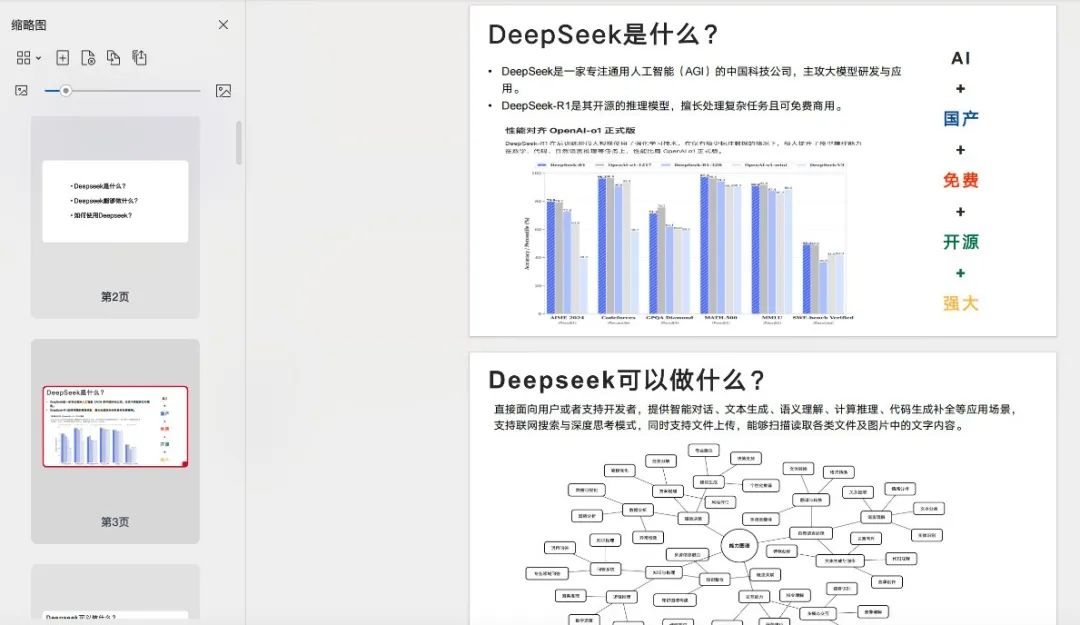Click the extract pages icon

[139, 58]
